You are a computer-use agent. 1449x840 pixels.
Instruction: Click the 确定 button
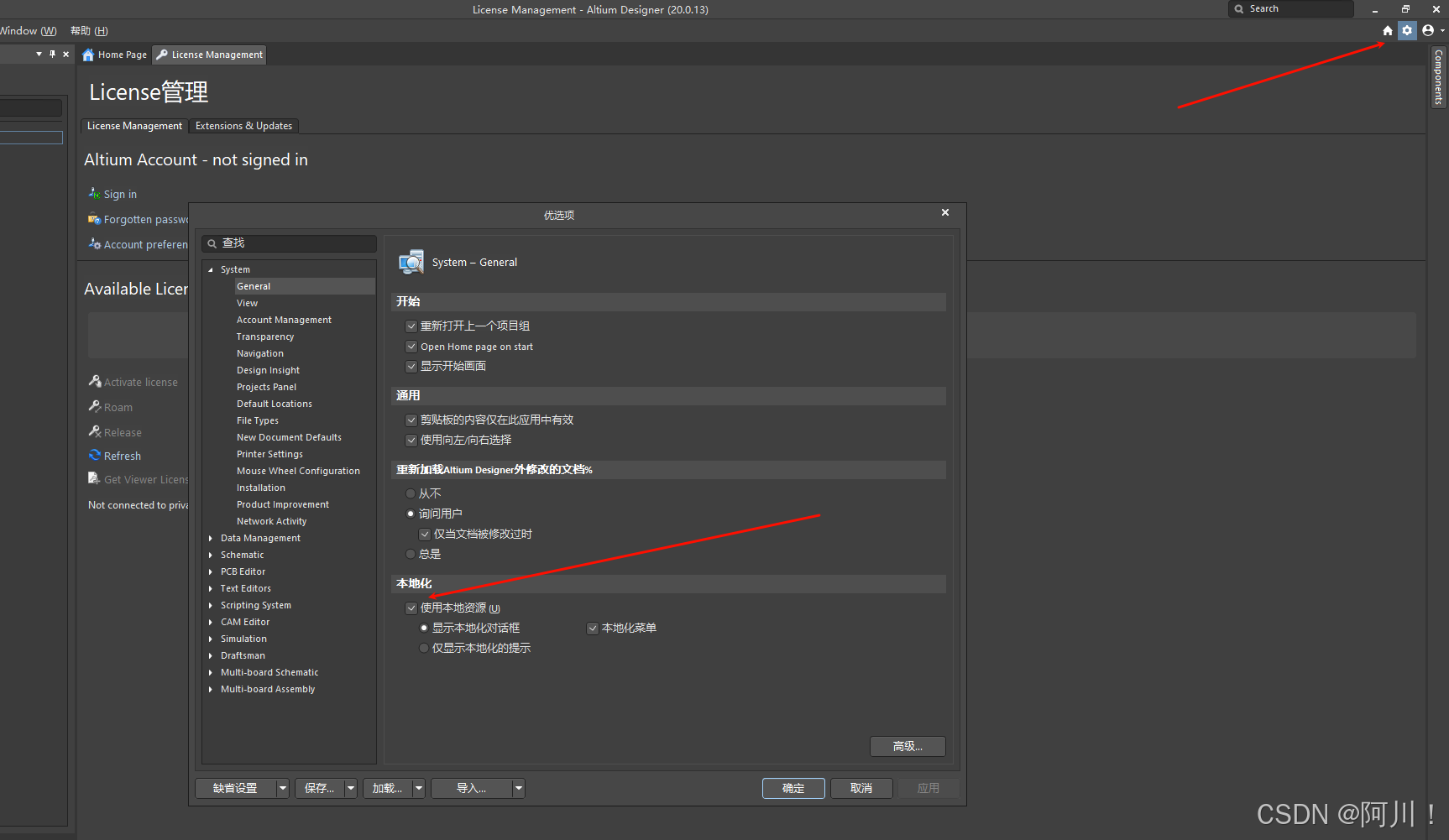[793, 788]
